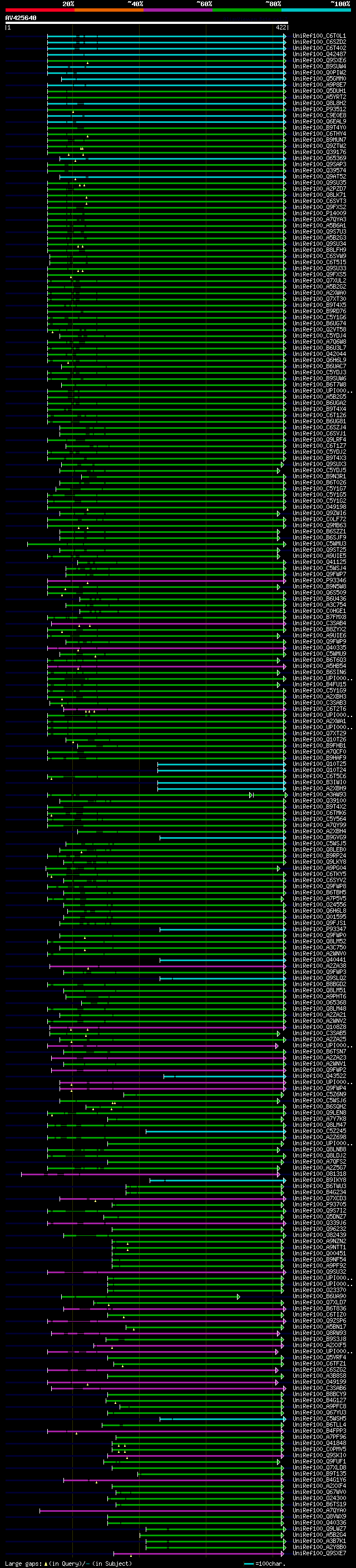Click yellow gap marker on Q8LK71 row
Image resolution: width=356 pixels, height=1568 pixels.
click(86, 197)
